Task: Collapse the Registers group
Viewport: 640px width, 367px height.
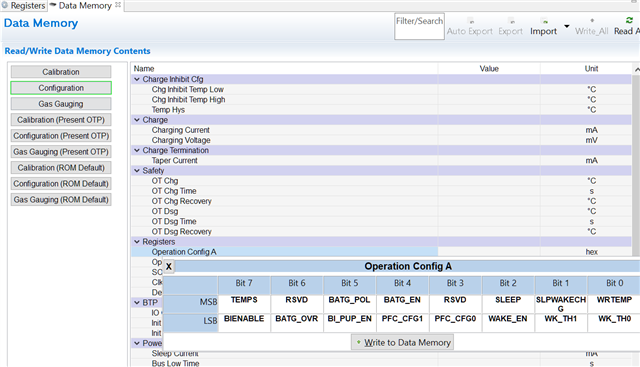Action: [137, 242]
